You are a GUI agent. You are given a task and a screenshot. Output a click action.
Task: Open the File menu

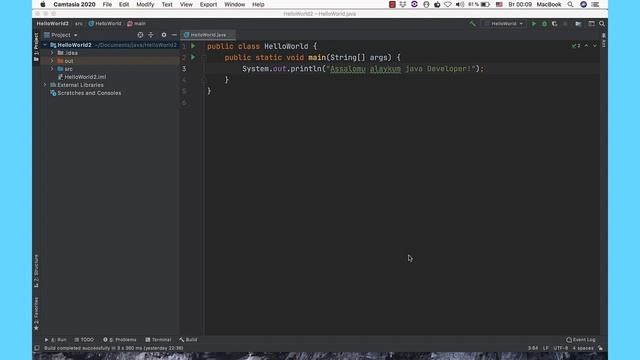pos(107,4)
